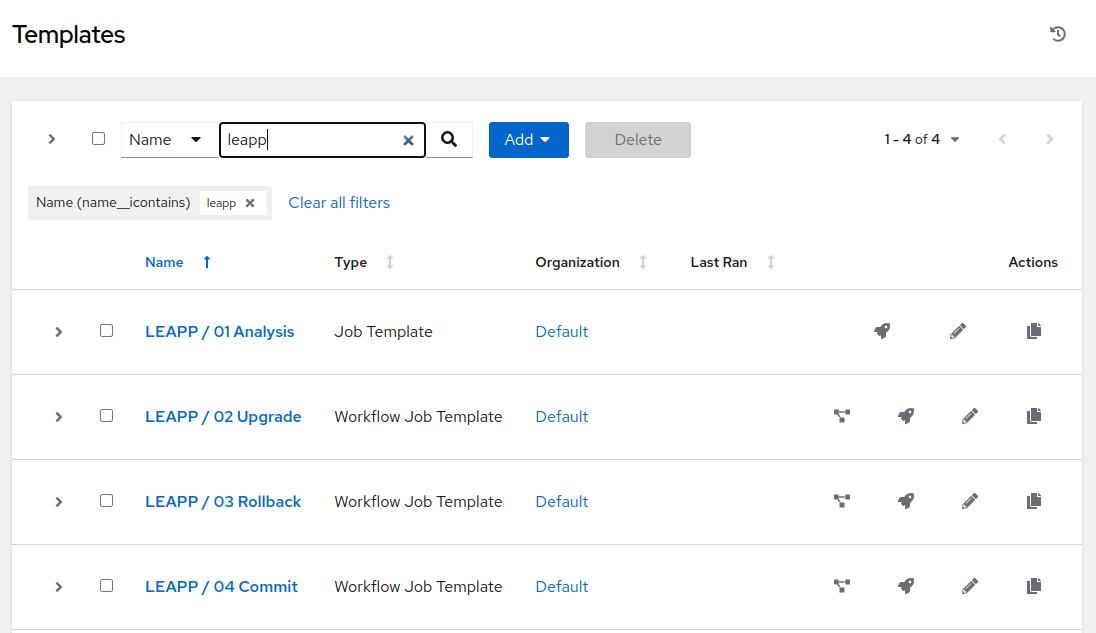Remove the leapp filter chip
This screenshot has height=633, width=1096.
pos(250,203)
